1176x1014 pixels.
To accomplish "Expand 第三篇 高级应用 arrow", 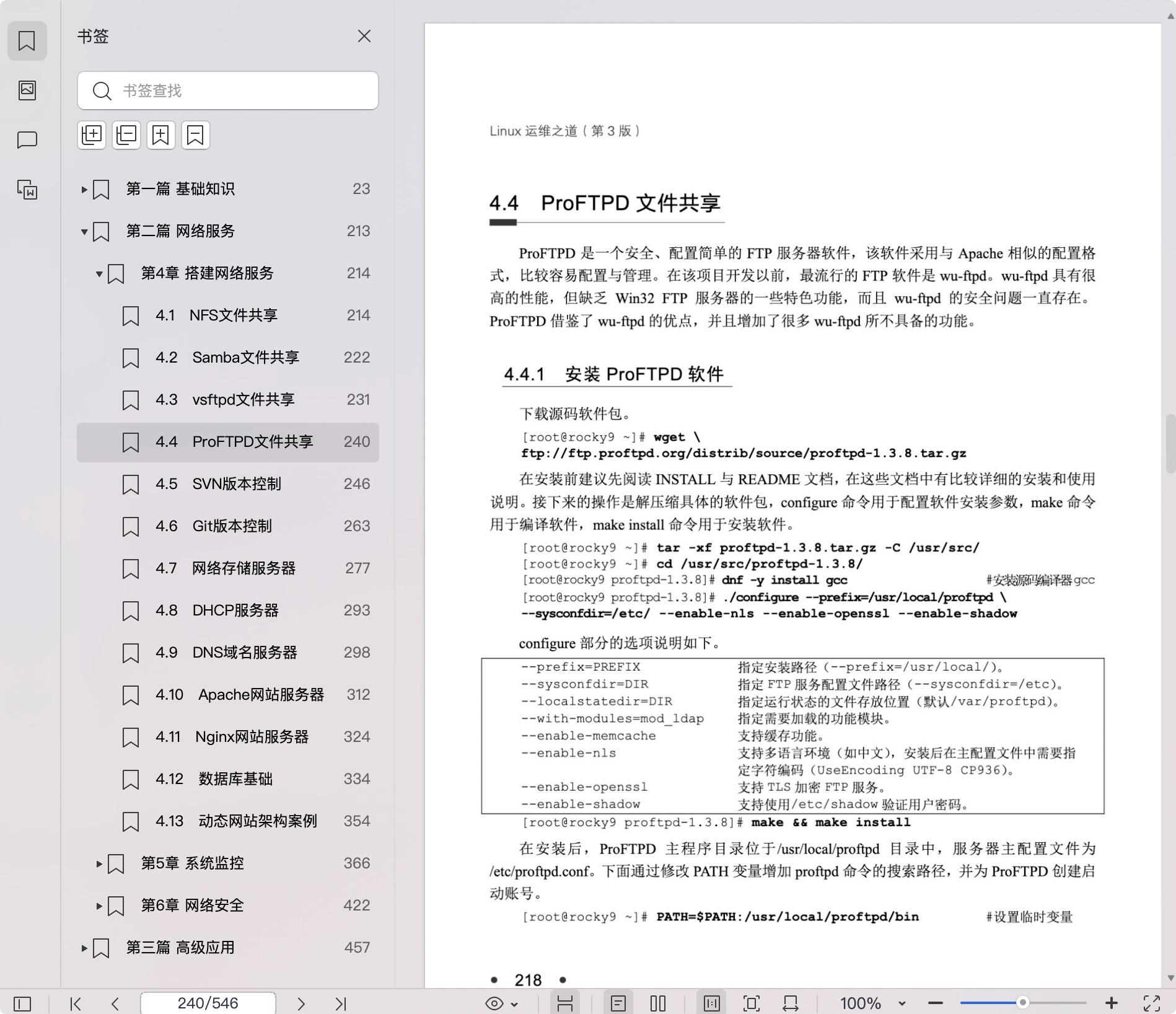I will click(x=84, y=948).
